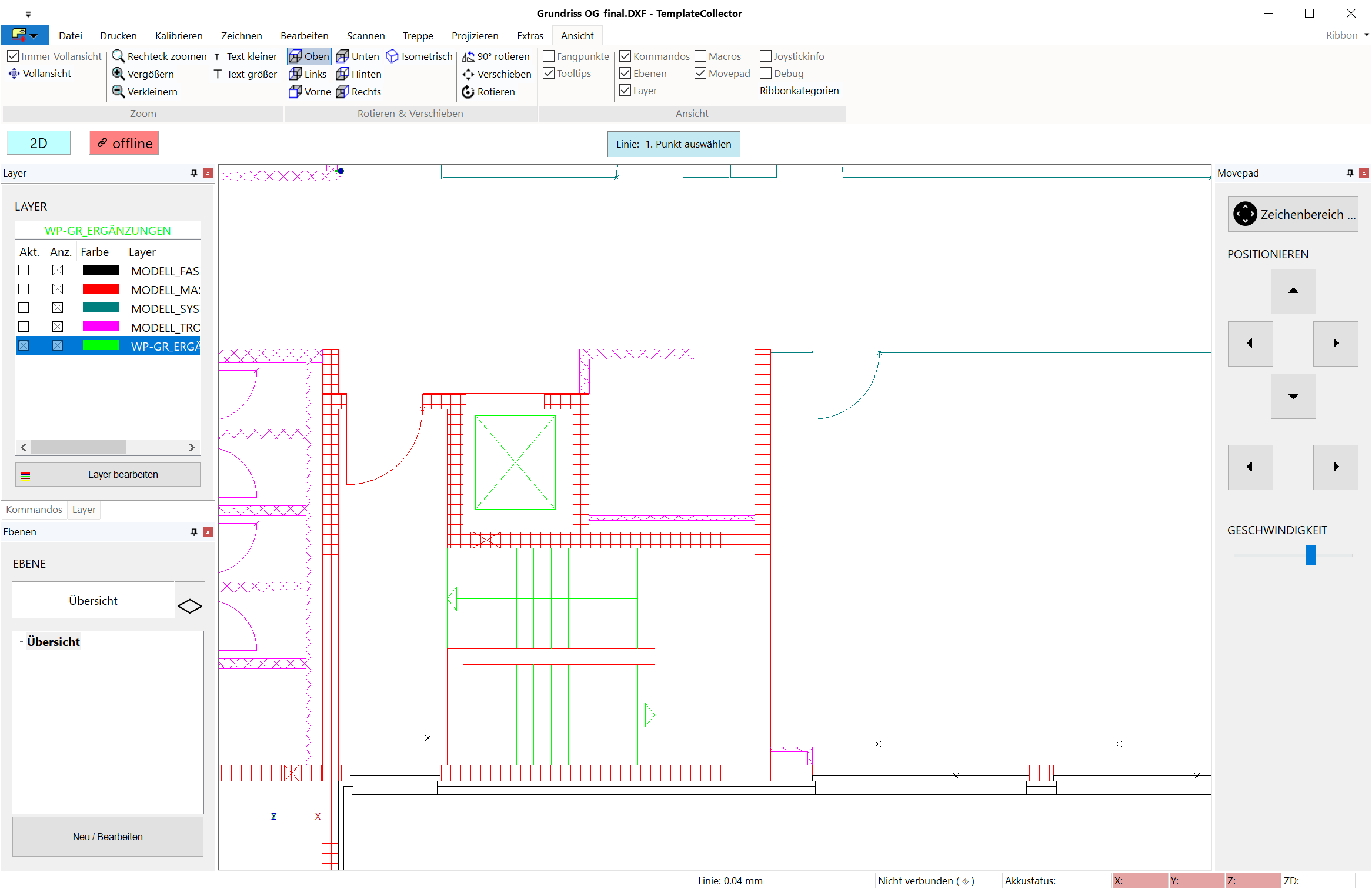Pin the Layer panel
This screenshot has height=889, width=1372.
[x=194, y=173]
